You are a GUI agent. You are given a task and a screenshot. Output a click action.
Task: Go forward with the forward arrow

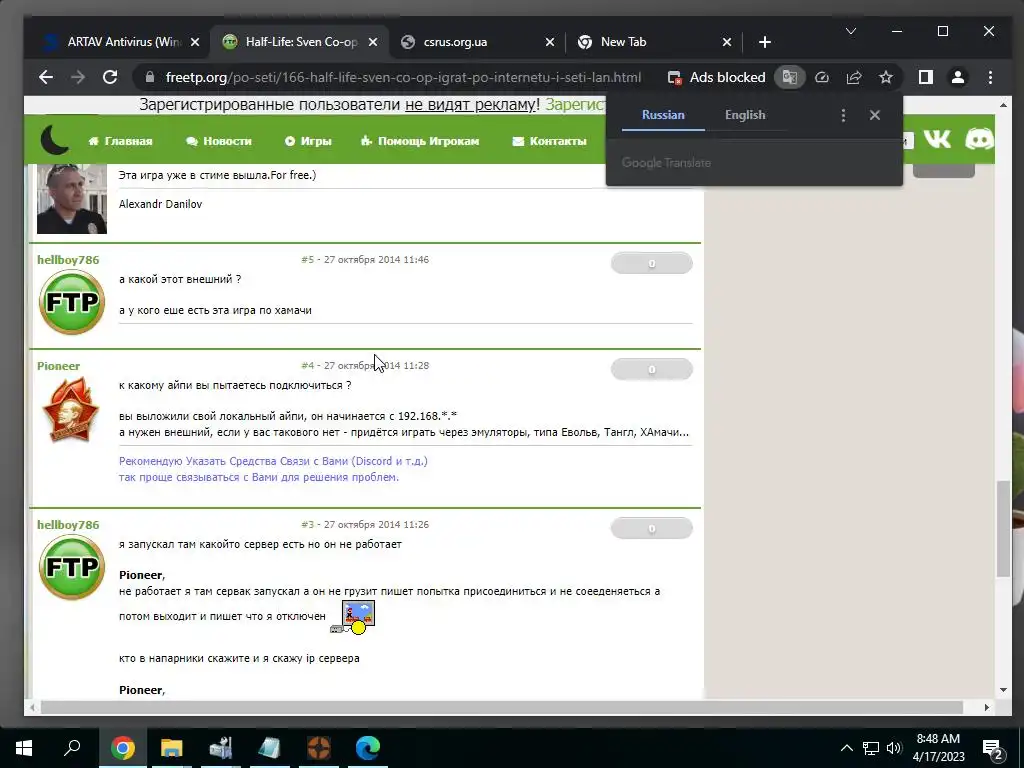(x=78, y=77)
